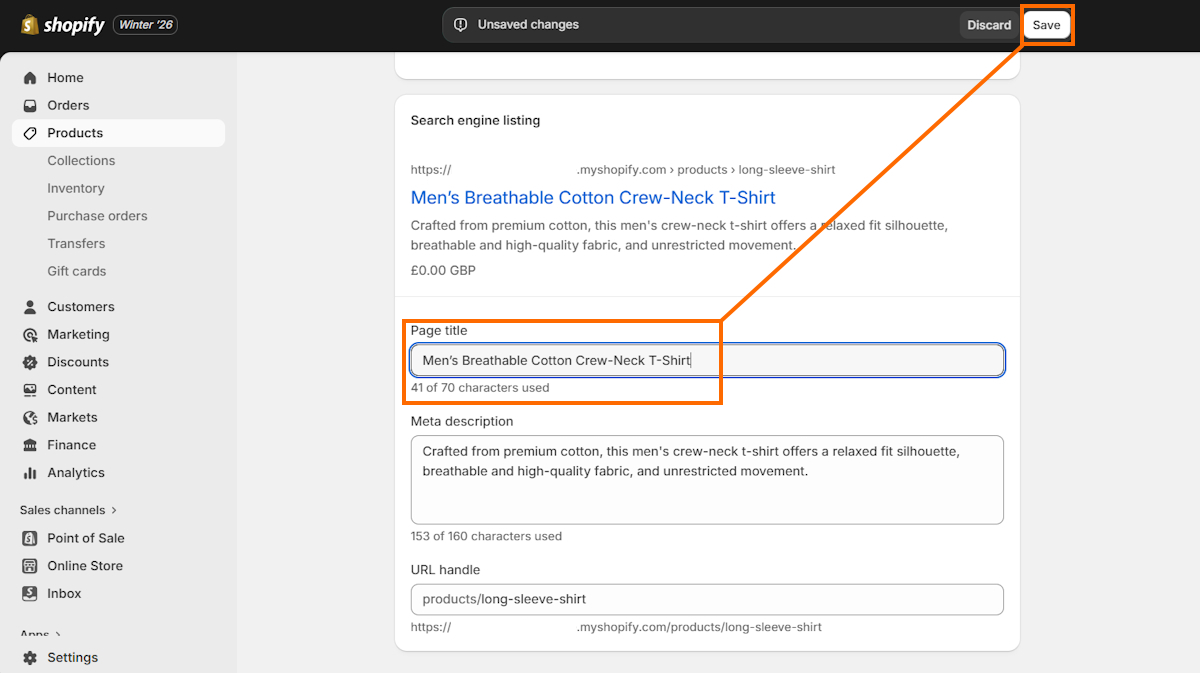Open Orders using its sidebar icon

pos(32,105)
